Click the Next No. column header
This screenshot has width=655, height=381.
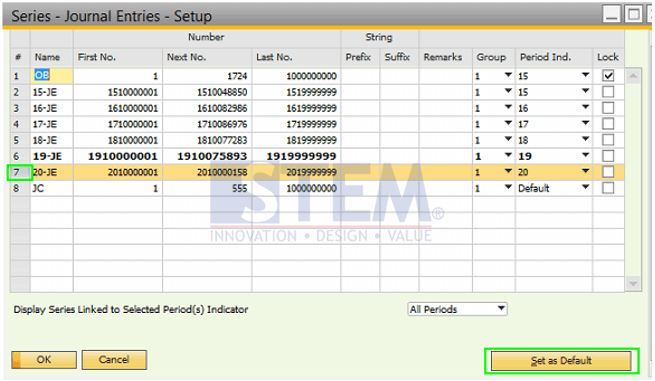[x=207, y=57]
